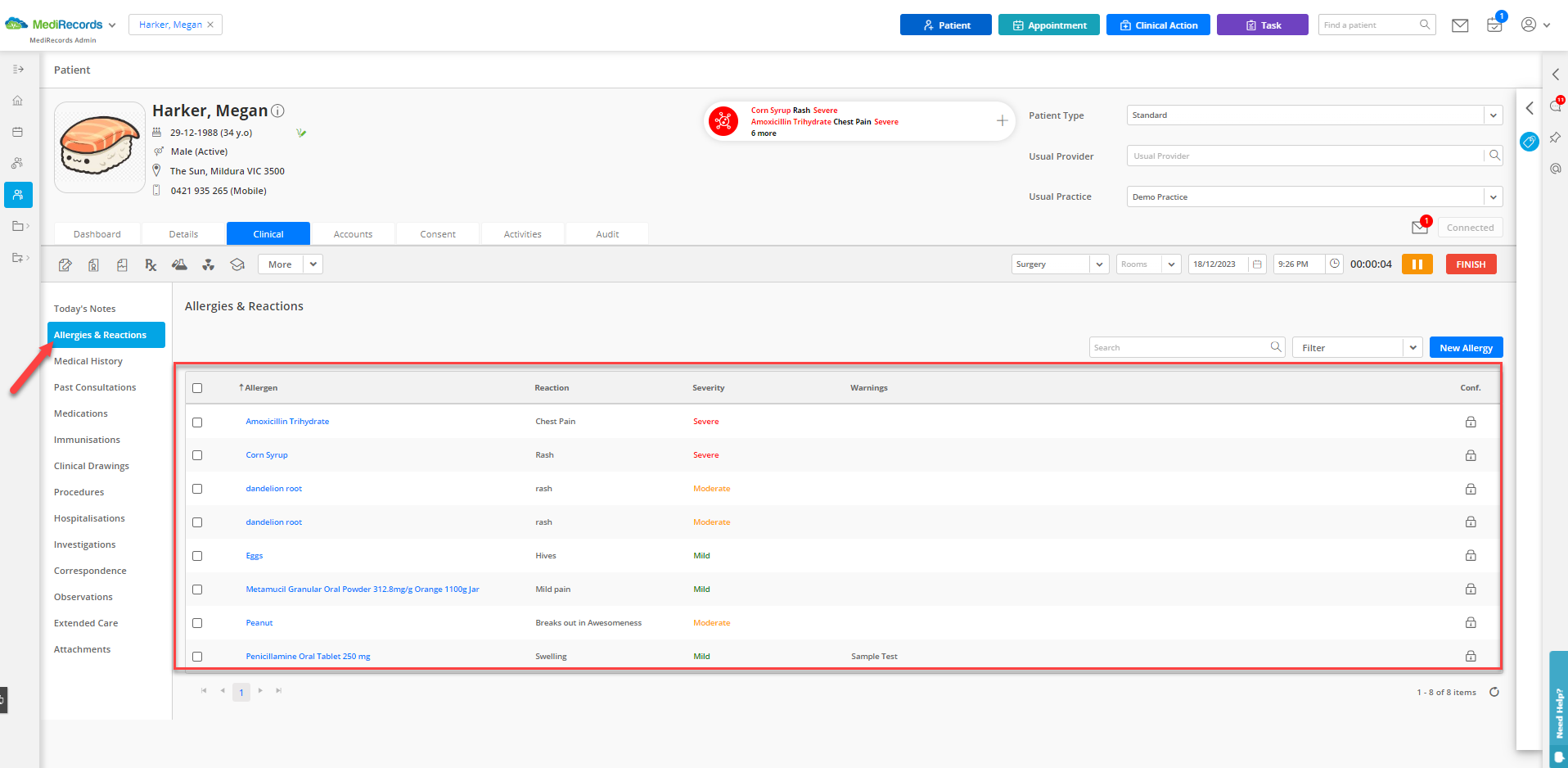
Task: Open Medical History in the clinical menu
Action: point(88,361)
